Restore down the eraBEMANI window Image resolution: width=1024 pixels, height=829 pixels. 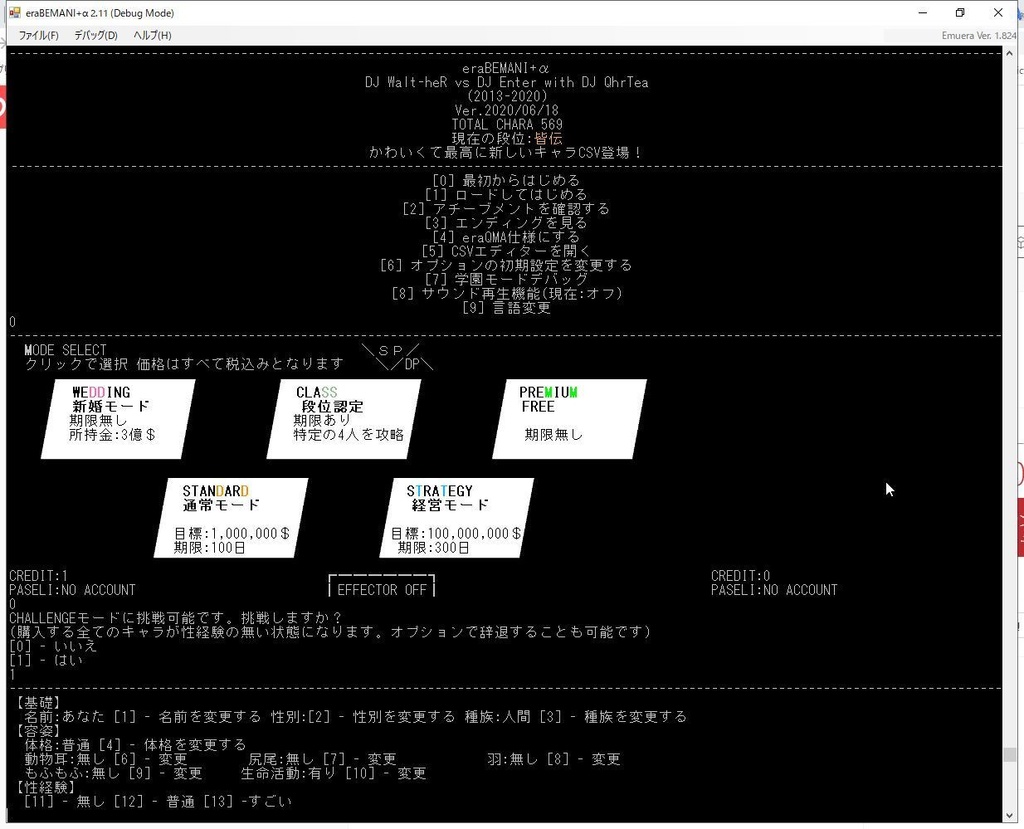point(960,12)
